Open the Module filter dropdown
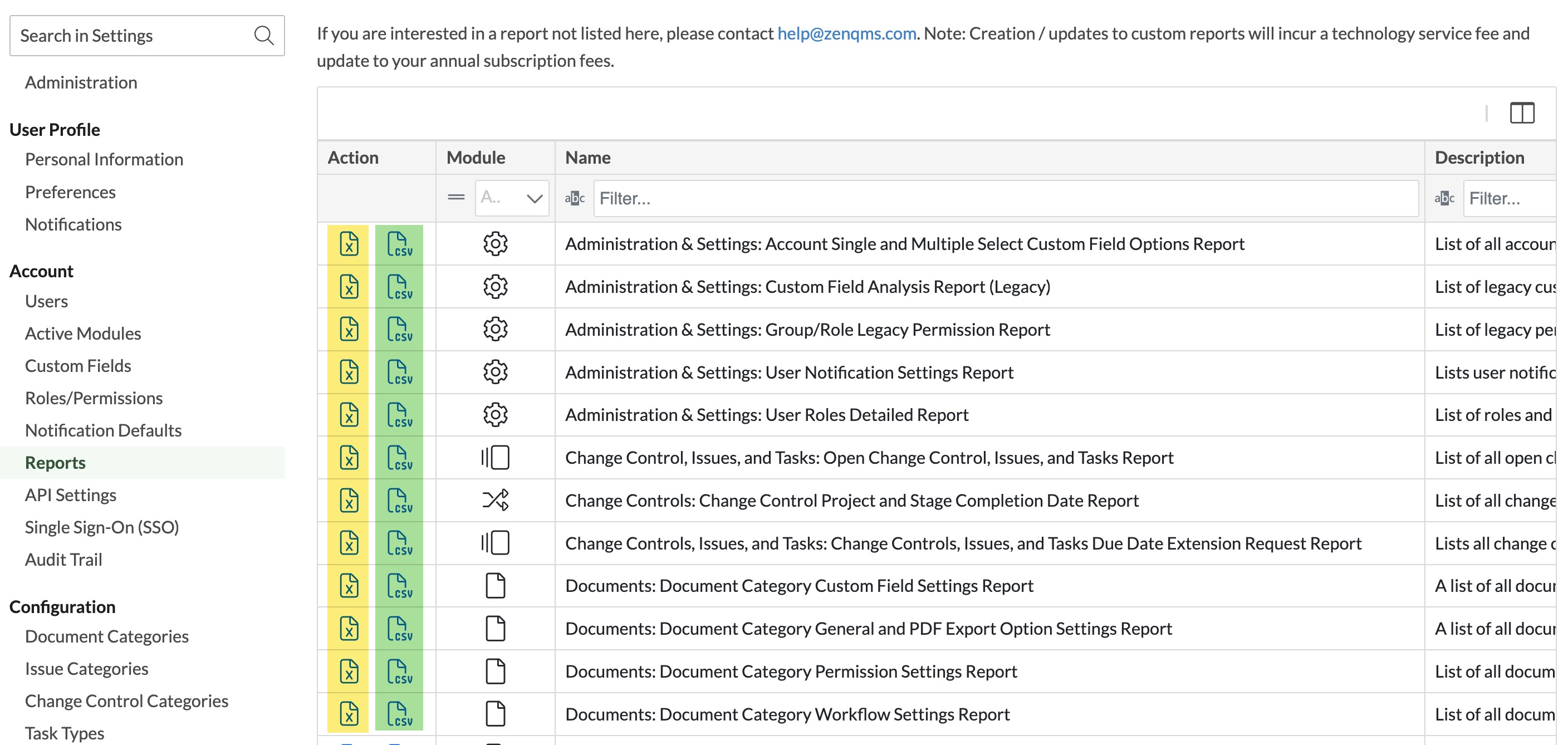1568x745 pixels. point(512,198)
